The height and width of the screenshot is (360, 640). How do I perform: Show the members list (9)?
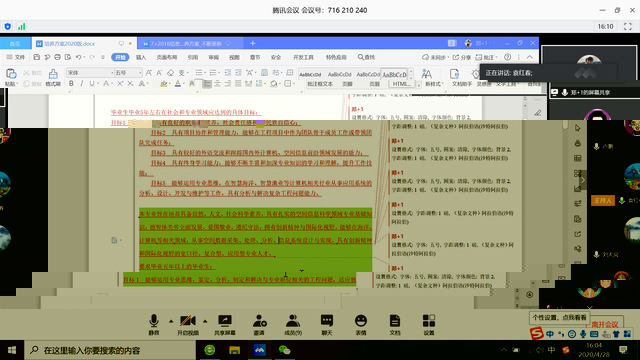pyautogui.click(x=293, y=324)
